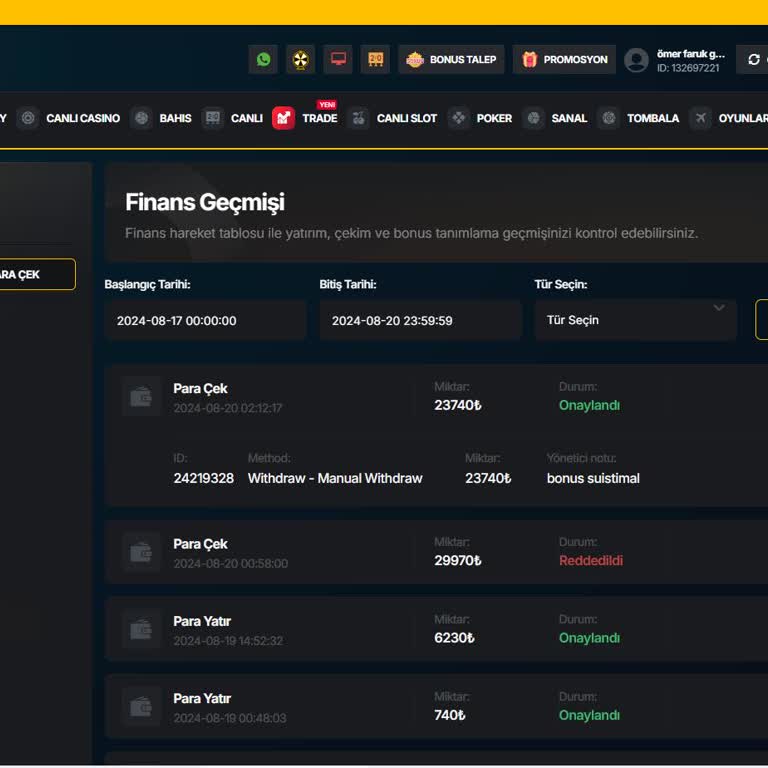Open account name ömer faruk g...

click(691, 53)
